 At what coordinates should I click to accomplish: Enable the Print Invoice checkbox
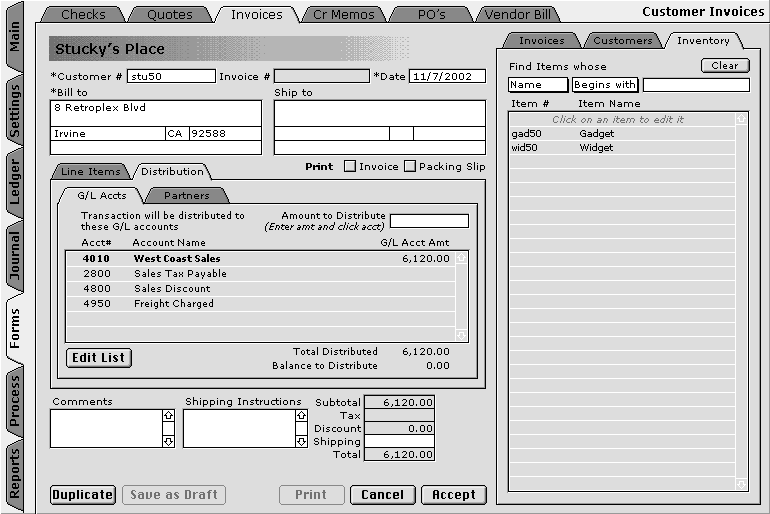[350, 166]
